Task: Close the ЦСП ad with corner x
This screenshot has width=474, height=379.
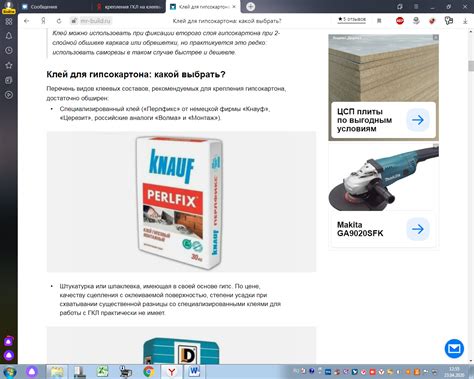Action: [435, 38]
